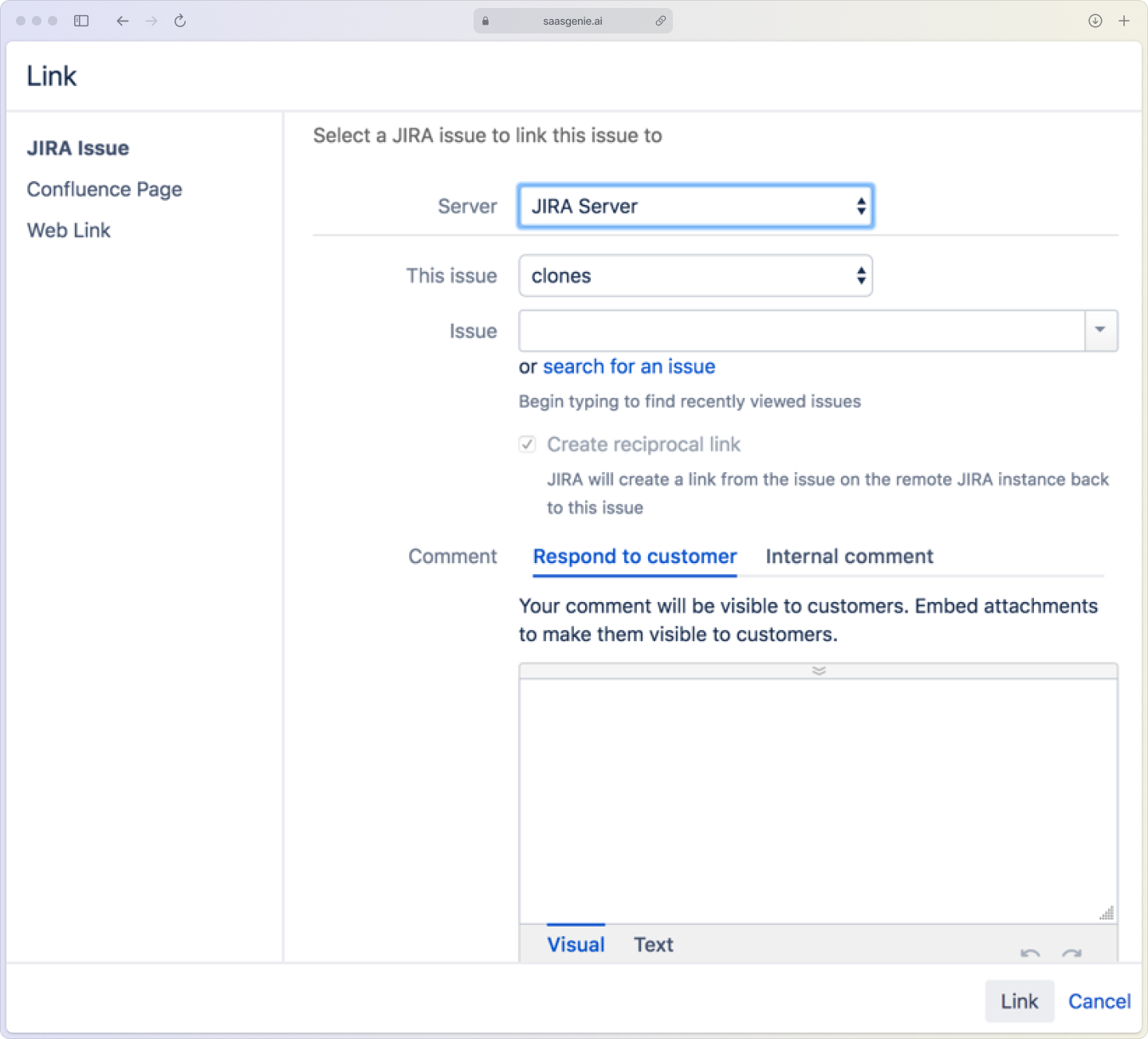Click the undo icon in the comment editor
Image resolution: width=1148 pixels, height=1039 pixels.
point(1029,954)
